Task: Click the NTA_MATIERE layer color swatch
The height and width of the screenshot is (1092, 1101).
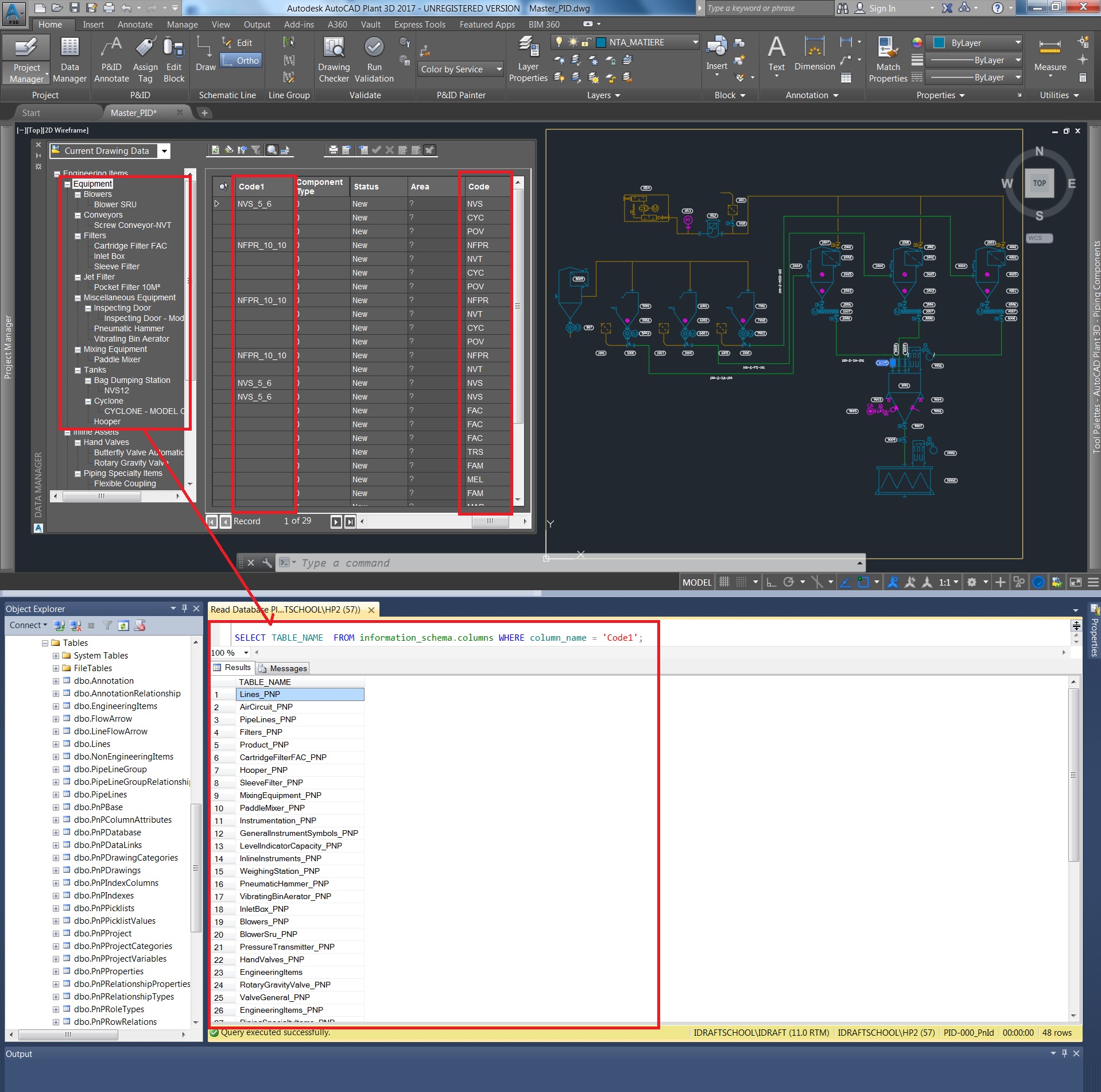Action: click(x=601, y=42)
